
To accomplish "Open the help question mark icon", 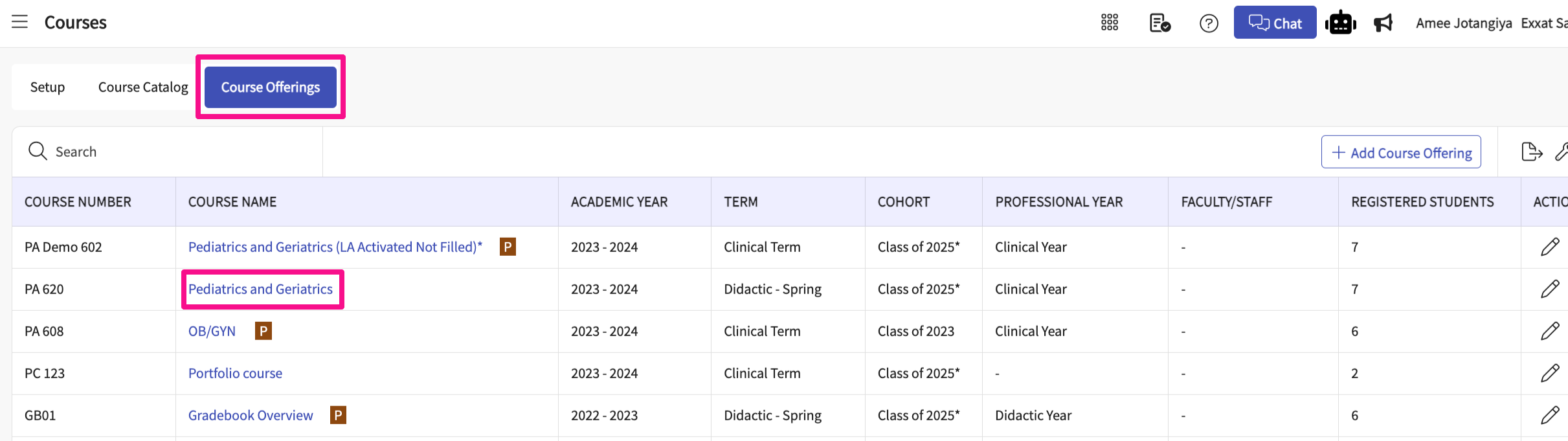I will coord(1209,23).
